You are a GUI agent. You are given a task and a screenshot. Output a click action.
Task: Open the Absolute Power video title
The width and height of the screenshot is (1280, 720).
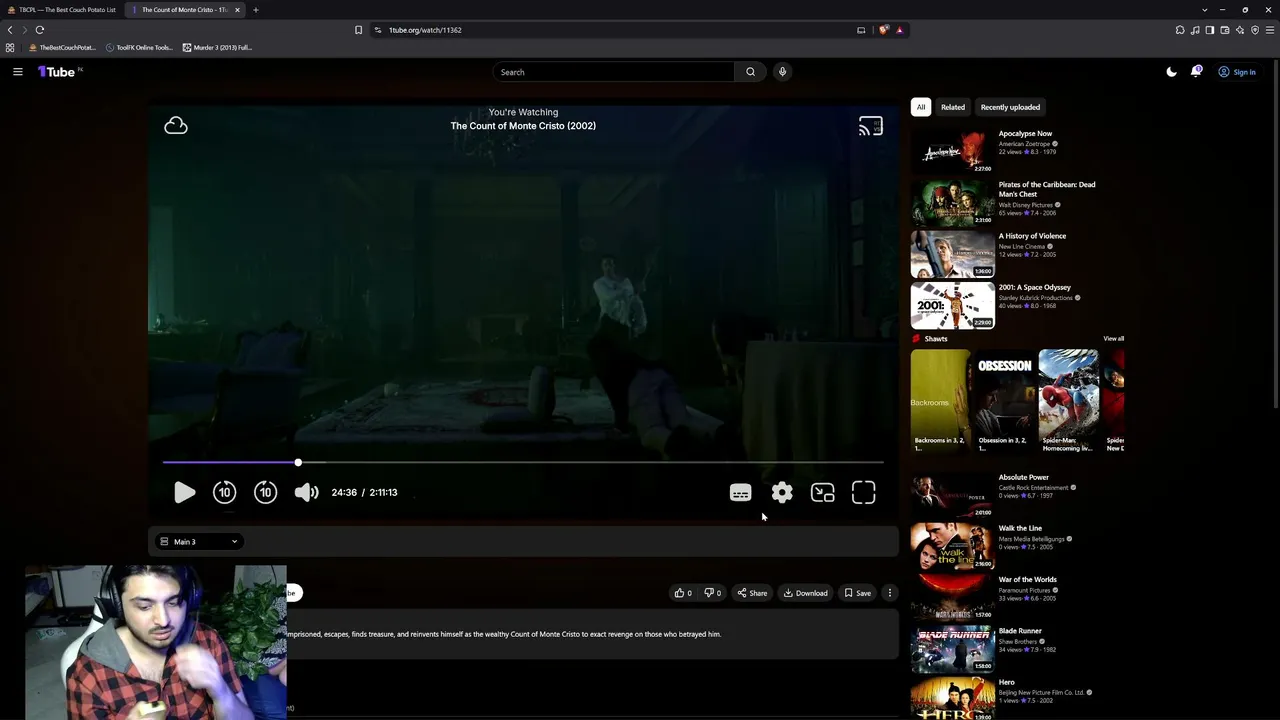1024,477
